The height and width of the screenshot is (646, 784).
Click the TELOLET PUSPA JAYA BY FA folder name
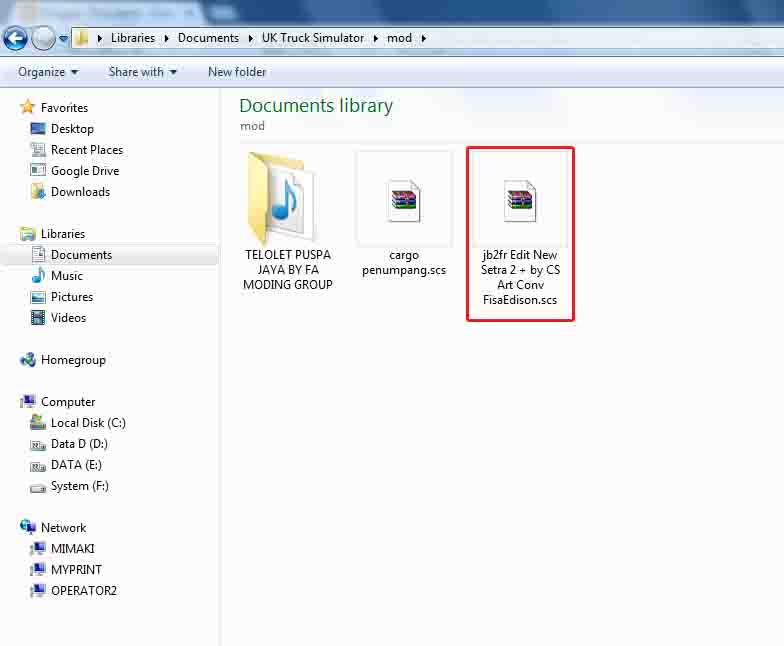[x=288, y=270]
